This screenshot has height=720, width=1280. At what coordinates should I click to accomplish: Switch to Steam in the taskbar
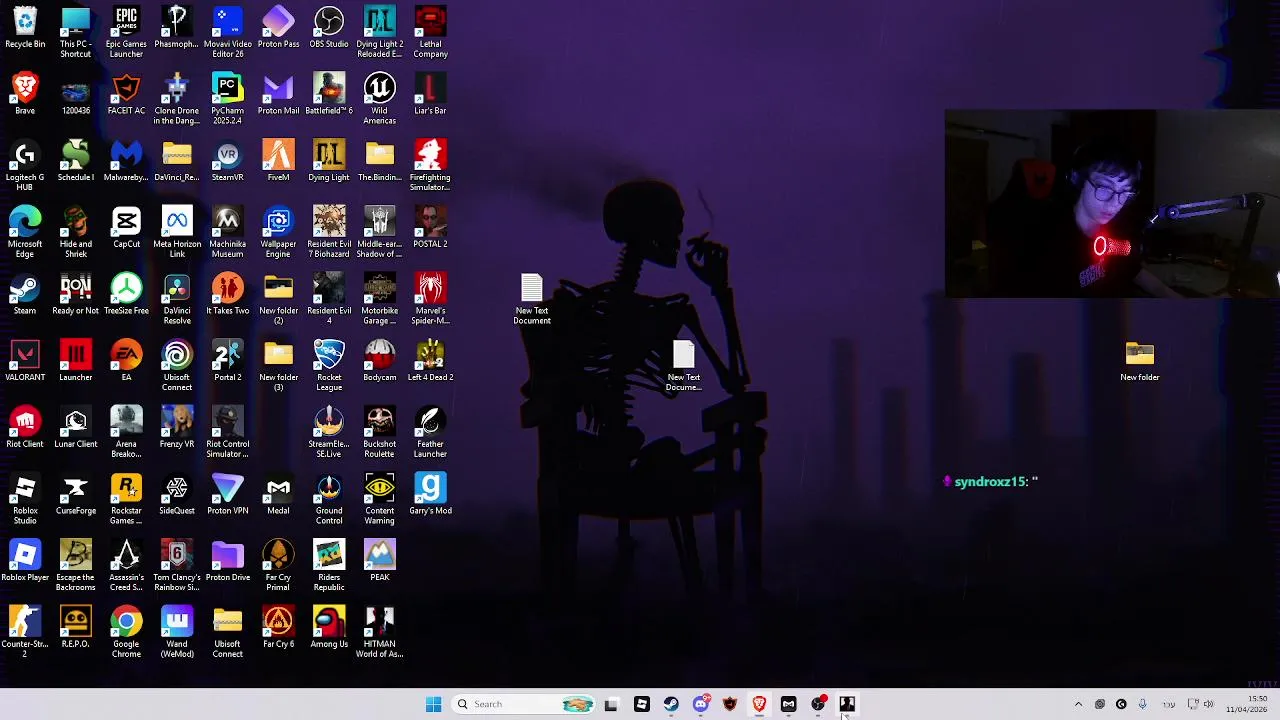671,704
